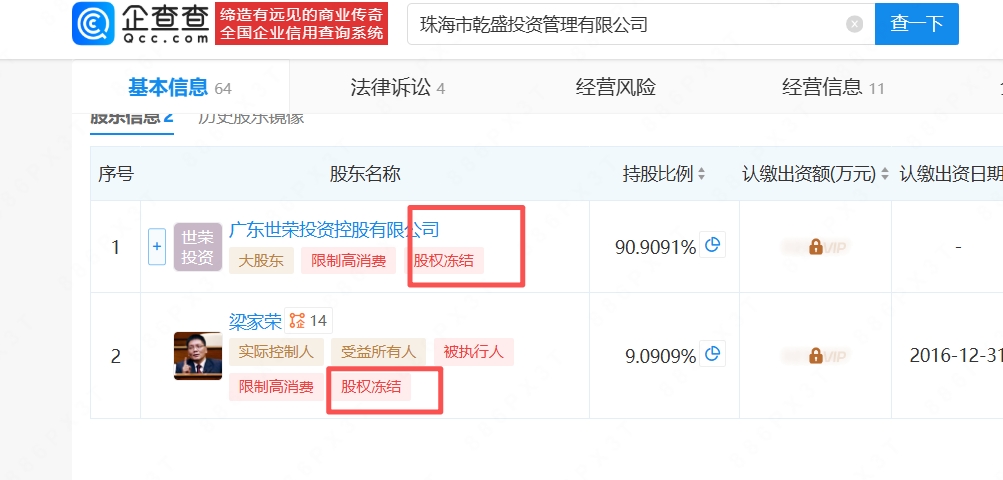Click 股权冻结 tag for 梁家荣
The image size is (1003, 480).
tap(371, 387)
